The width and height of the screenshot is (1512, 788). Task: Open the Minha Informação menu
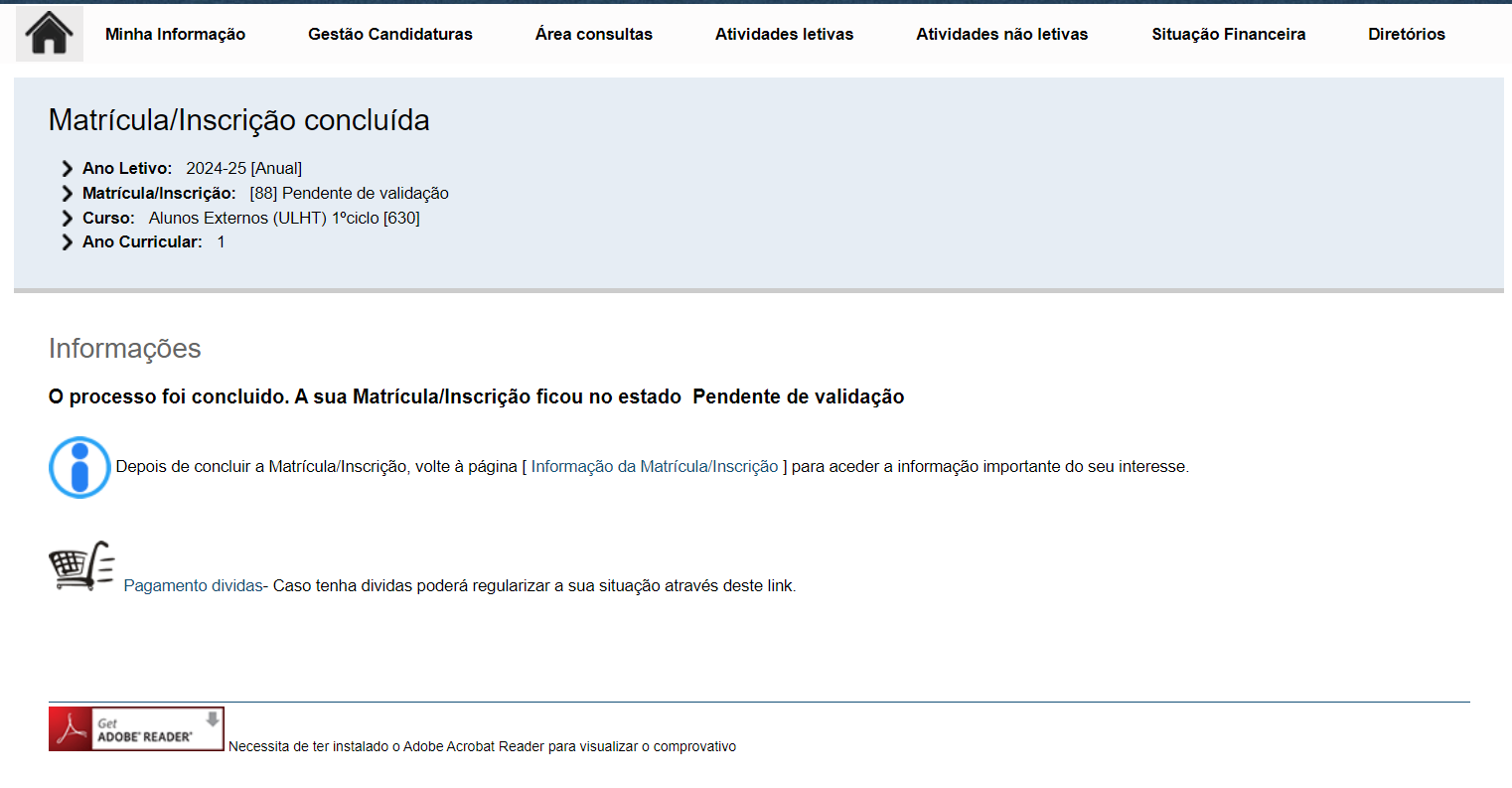point(175,34)
